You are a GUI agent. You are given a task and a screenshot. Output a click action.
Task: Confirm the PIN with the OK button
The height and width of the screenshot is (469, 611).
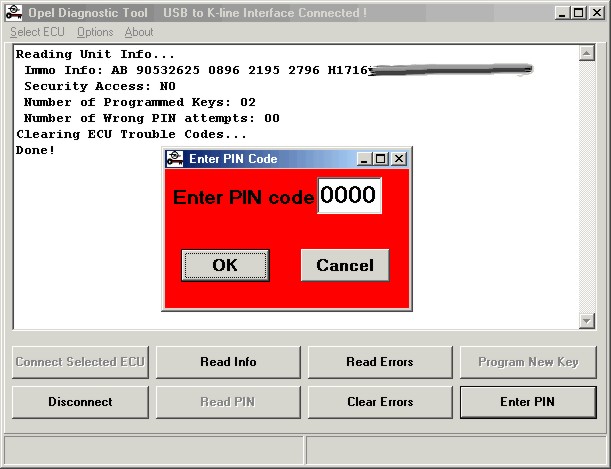(x=225, y=265)
